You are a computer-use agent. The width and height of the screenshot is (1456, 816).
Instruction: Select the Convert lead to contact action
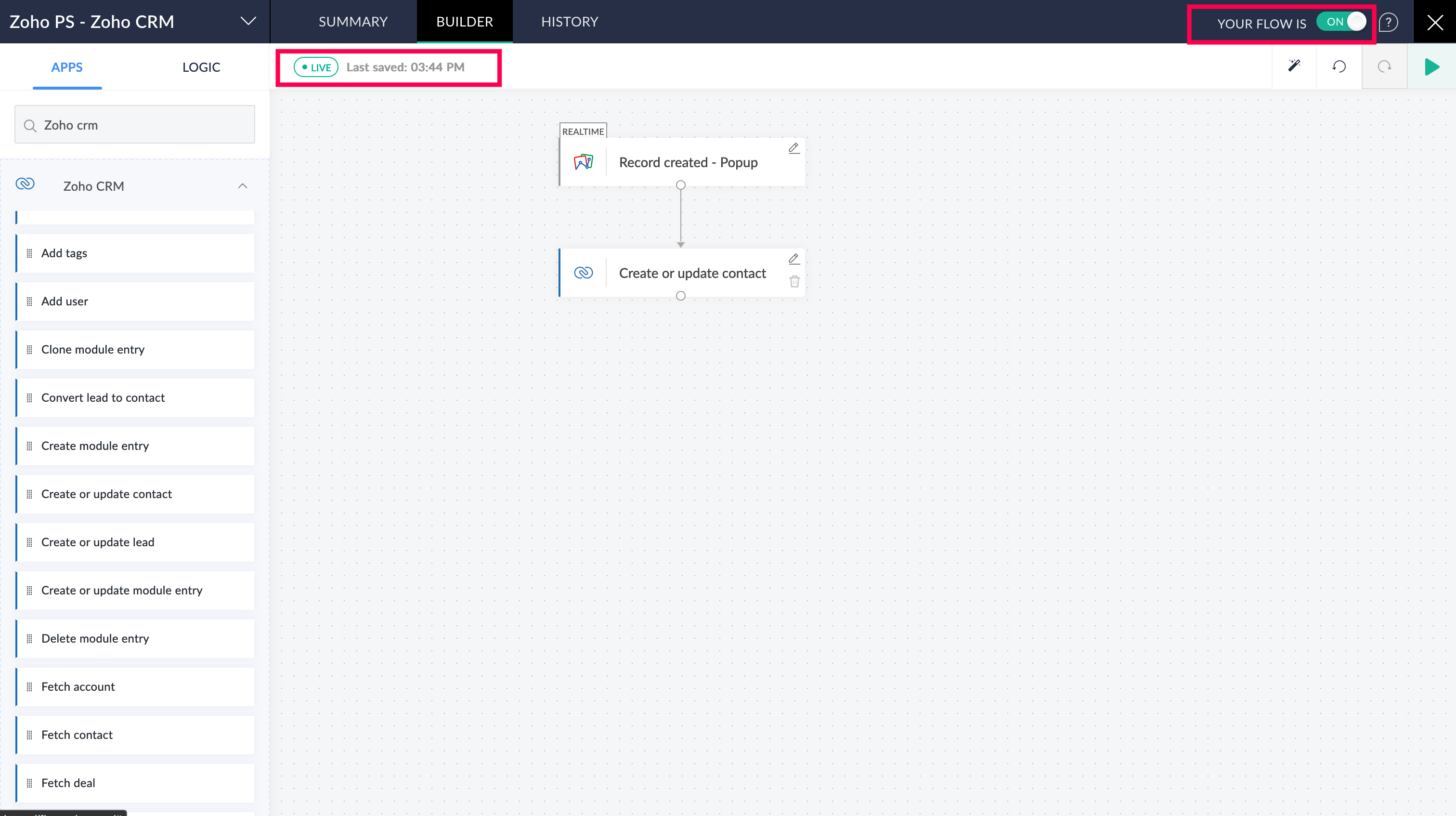103,397
